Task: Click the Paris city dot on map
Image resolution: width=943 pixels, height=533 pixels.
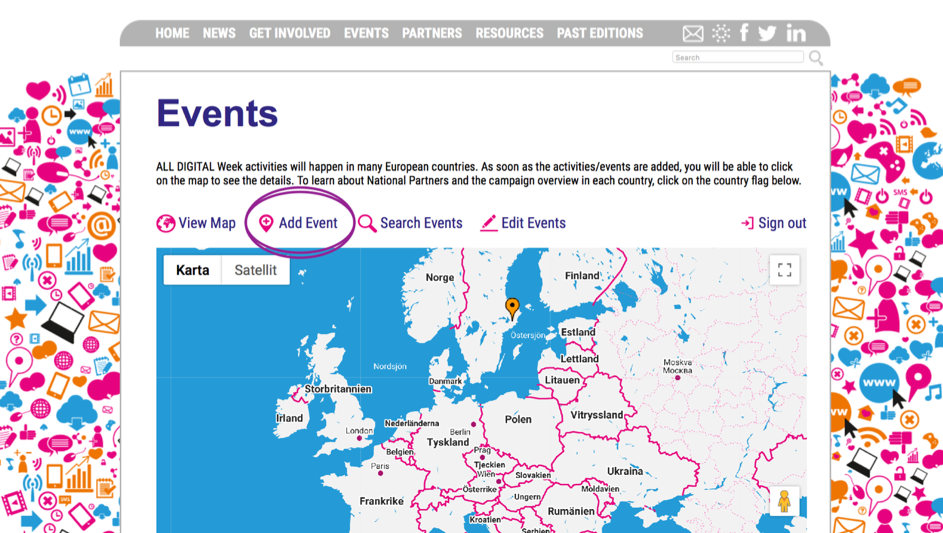Action: tap(380, 473)
